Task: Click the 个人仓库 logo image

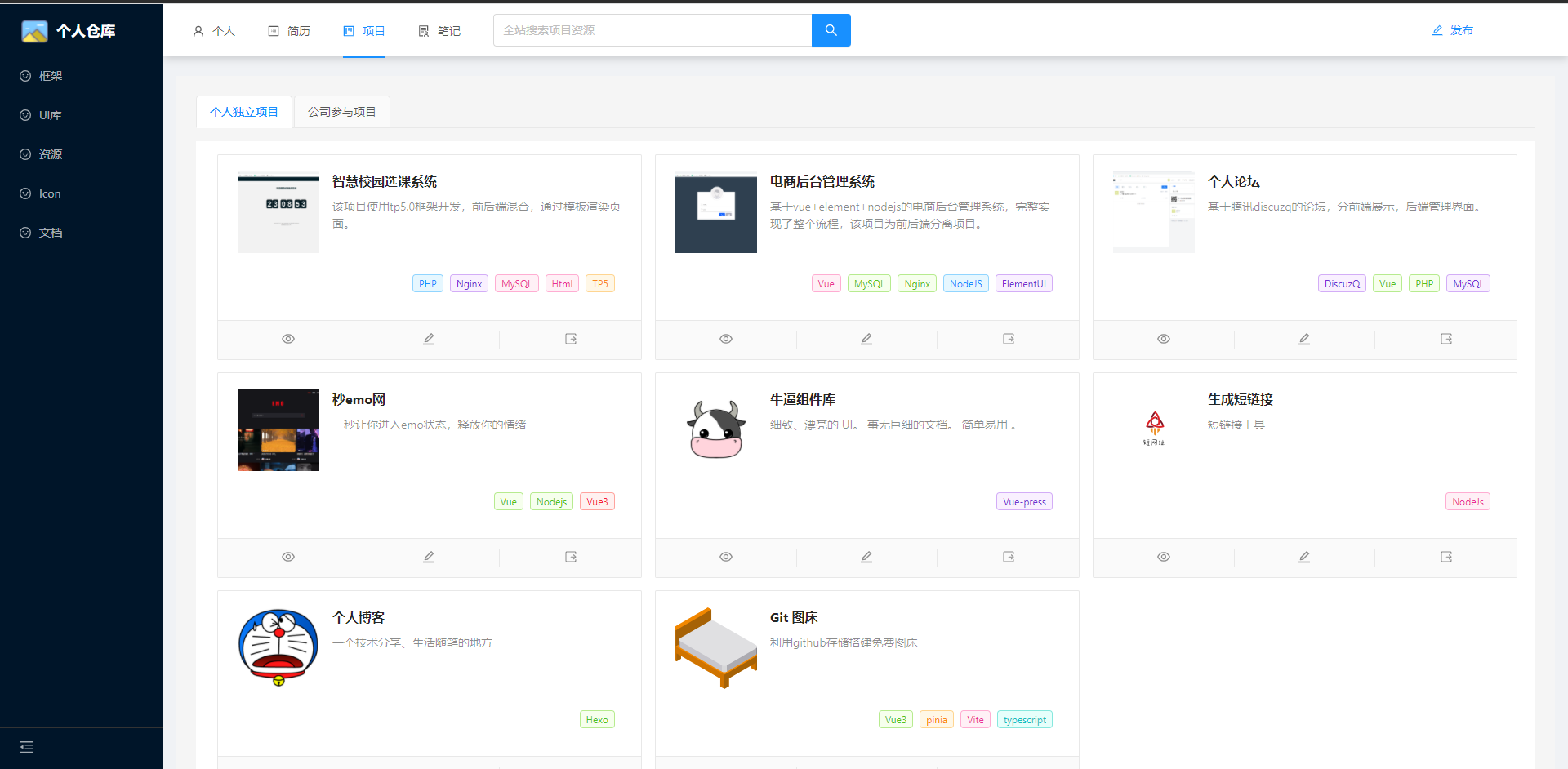Action: (34, 30)
